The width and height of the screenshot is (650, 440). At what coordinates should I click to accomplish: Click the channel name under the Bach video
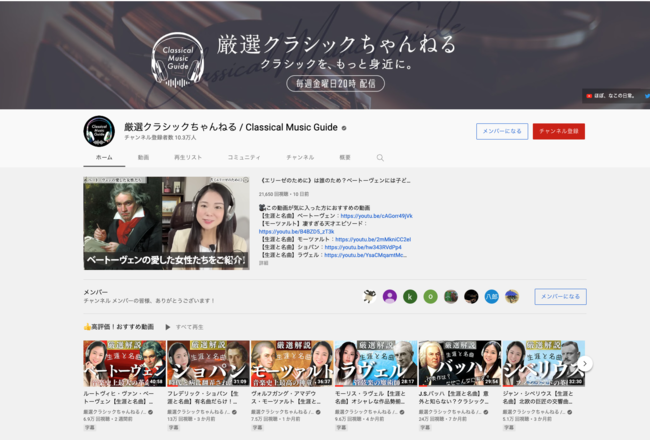448,412
